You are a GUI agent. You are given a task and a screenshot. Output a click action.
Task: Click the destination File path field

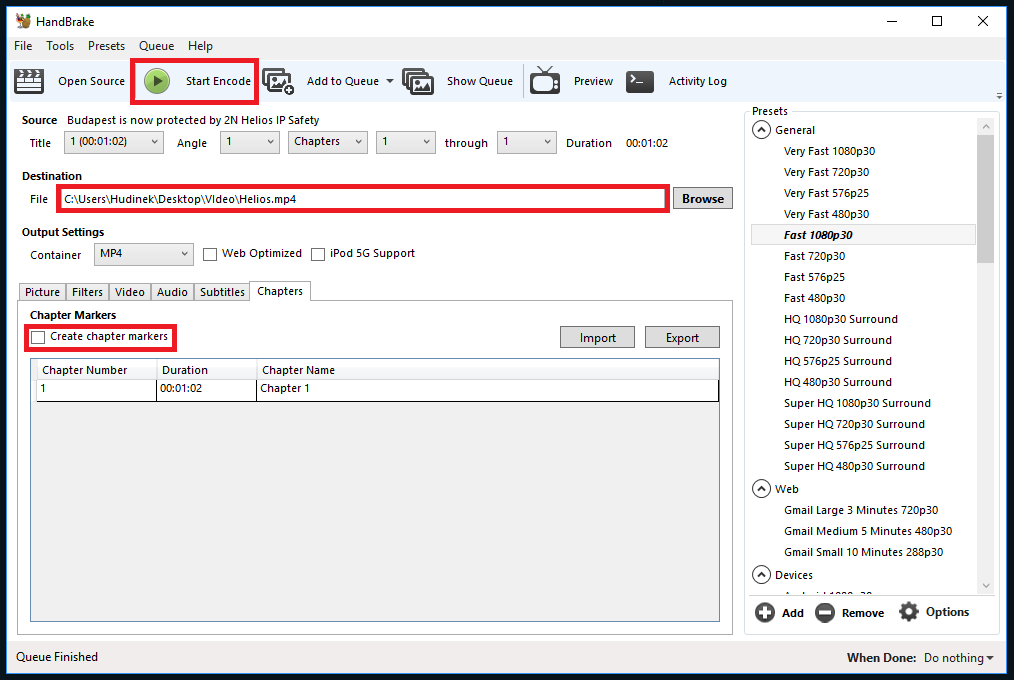(362, 199)
